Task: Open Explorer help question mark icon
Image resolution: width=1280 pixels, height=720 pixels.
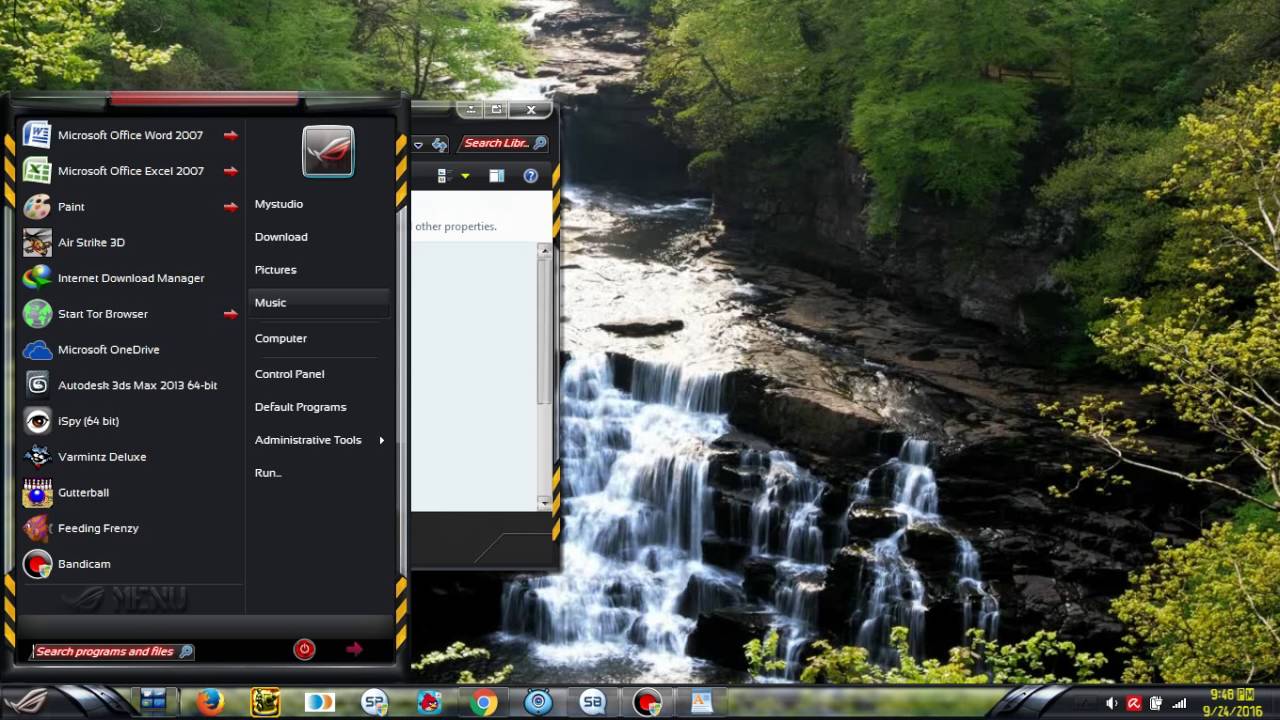Action: pos(530,176)
